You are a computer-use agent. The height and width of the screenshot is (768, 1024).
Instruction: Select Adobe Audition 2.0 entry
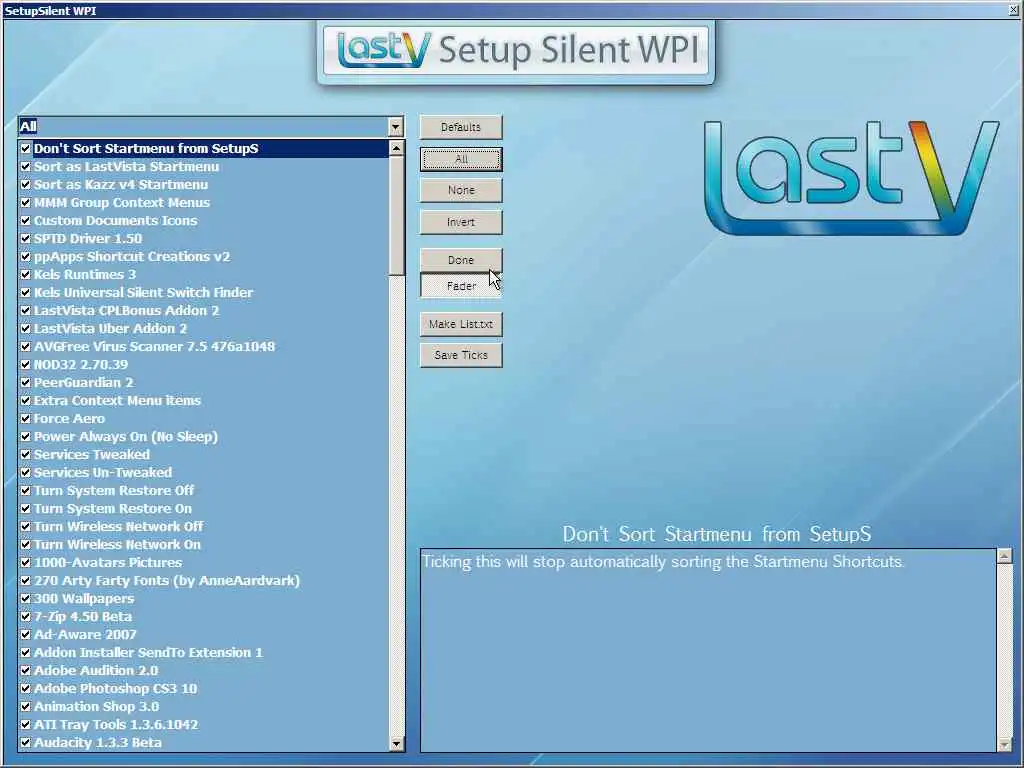(x=95, y=671)
